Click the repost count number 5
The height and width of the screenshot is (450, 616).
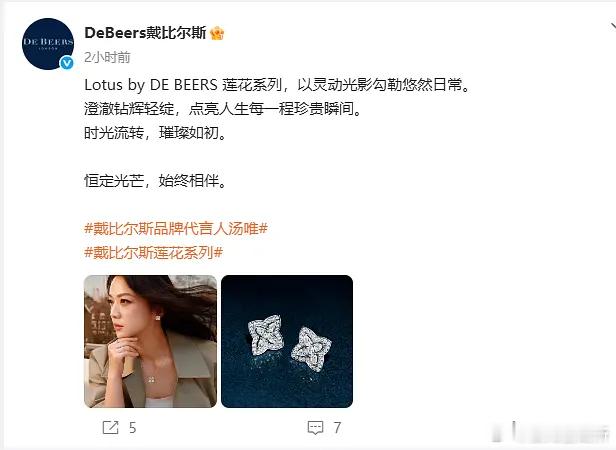click(132, 428)
